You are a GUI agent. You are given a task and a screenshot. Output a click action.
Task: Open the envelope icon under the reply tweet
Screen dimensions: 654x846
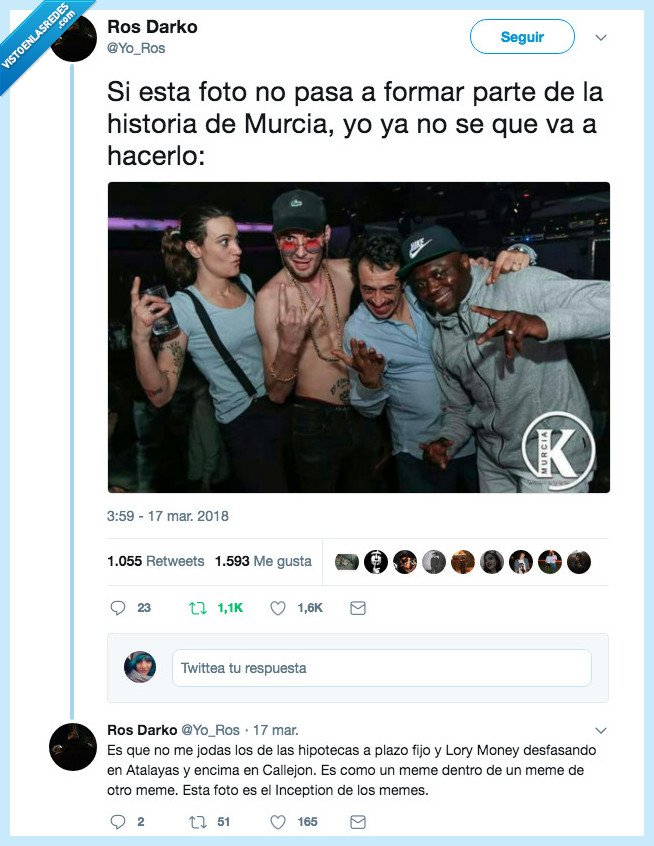click(x=357, y=821)
